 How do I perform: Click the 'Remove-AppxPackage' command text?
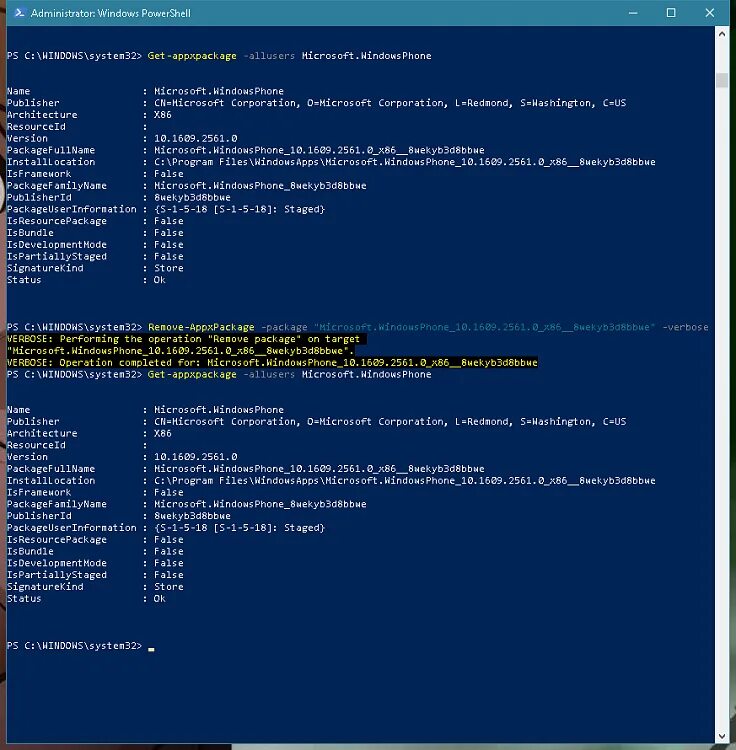click(x=201, y=327)
